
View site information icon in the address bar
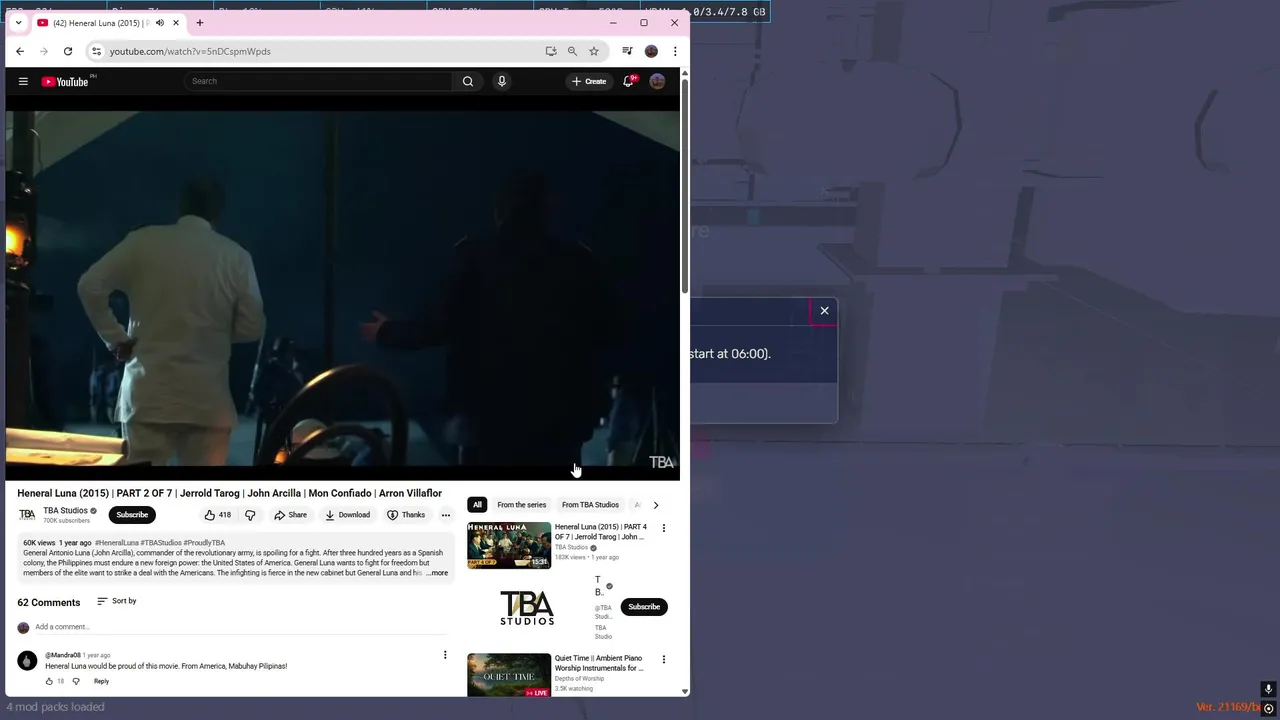[x=96, y=51]
